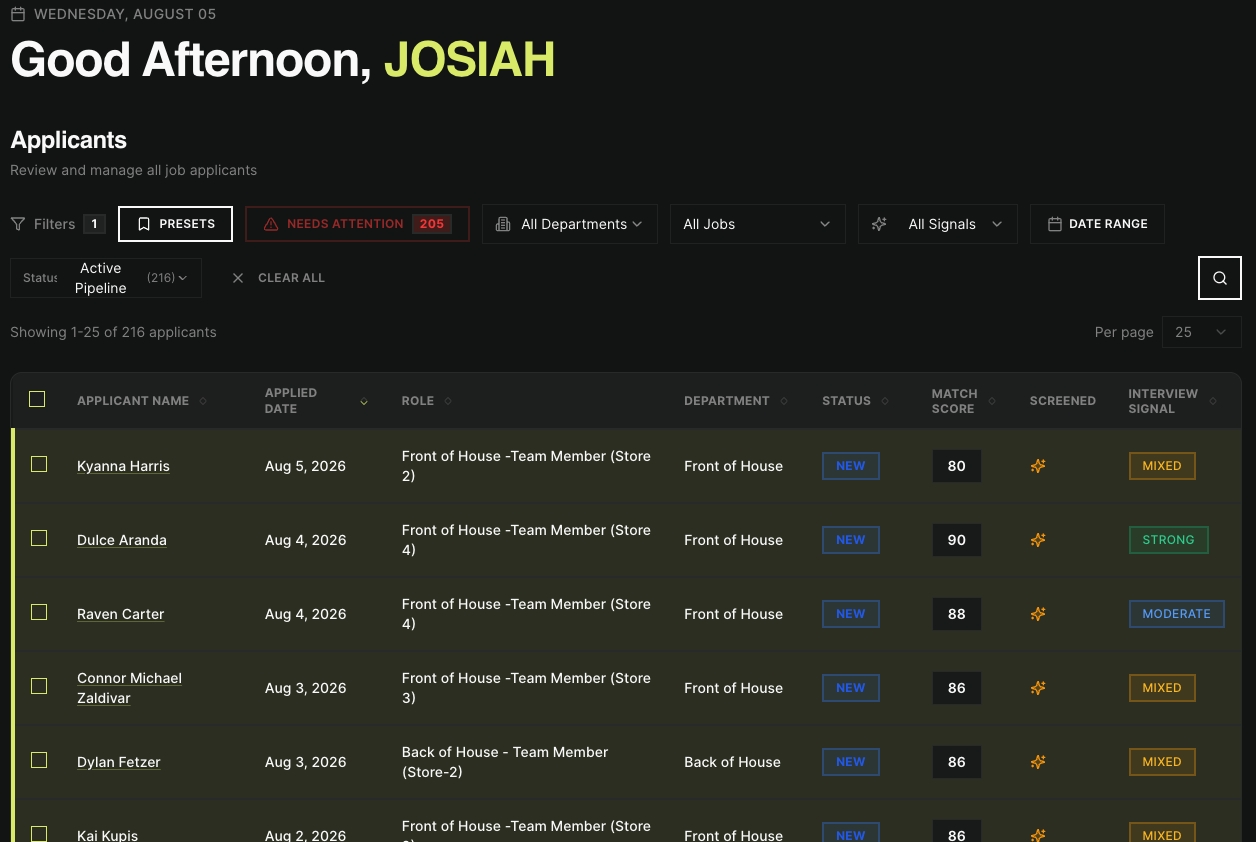Click the screened sparkle icon for Kyanna Harris

pos(1038,466)
